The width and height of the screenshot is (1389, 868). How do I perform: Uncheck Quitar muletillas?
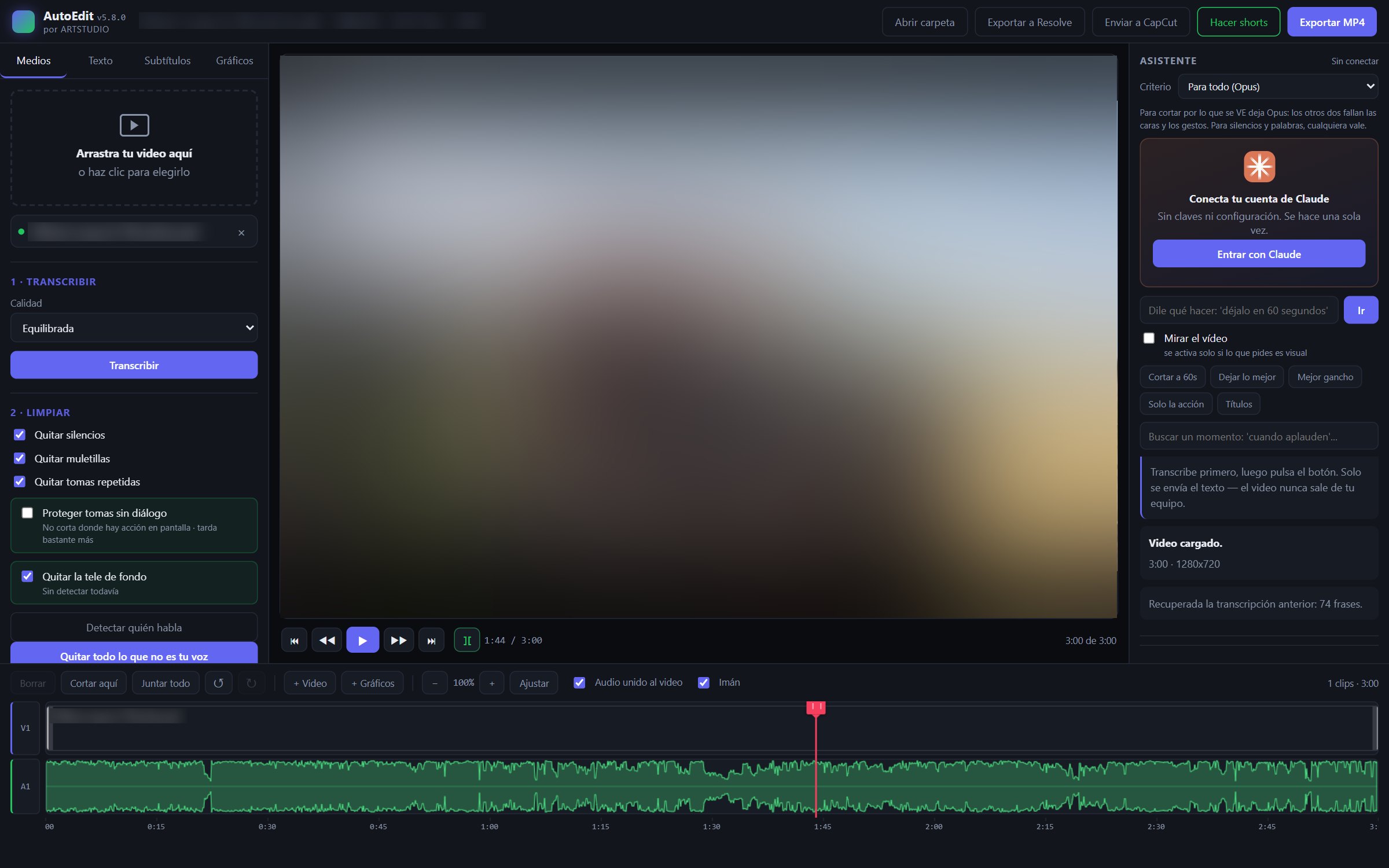point(20,458)
